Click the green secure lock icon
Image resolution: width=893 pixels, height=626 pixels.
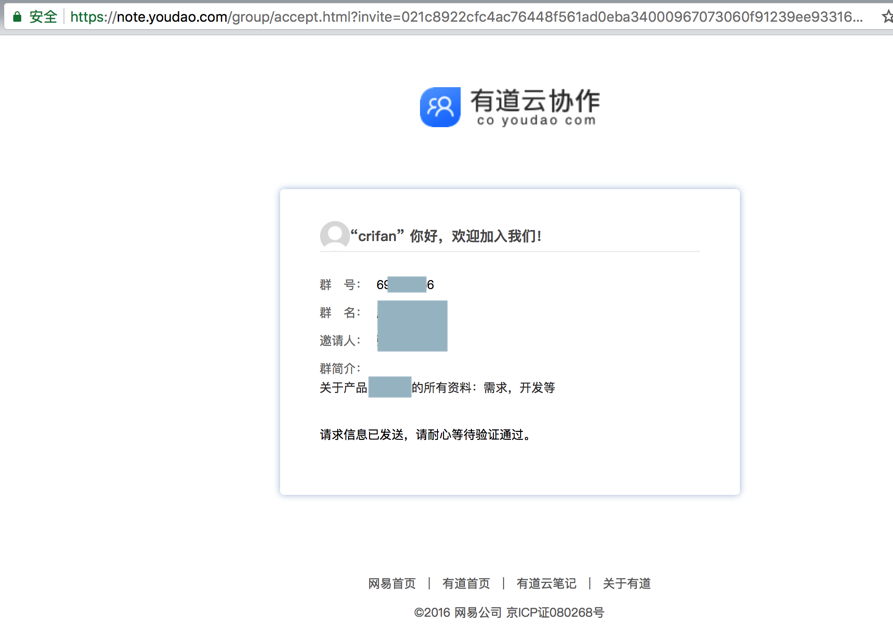click(x=17, y=17)
